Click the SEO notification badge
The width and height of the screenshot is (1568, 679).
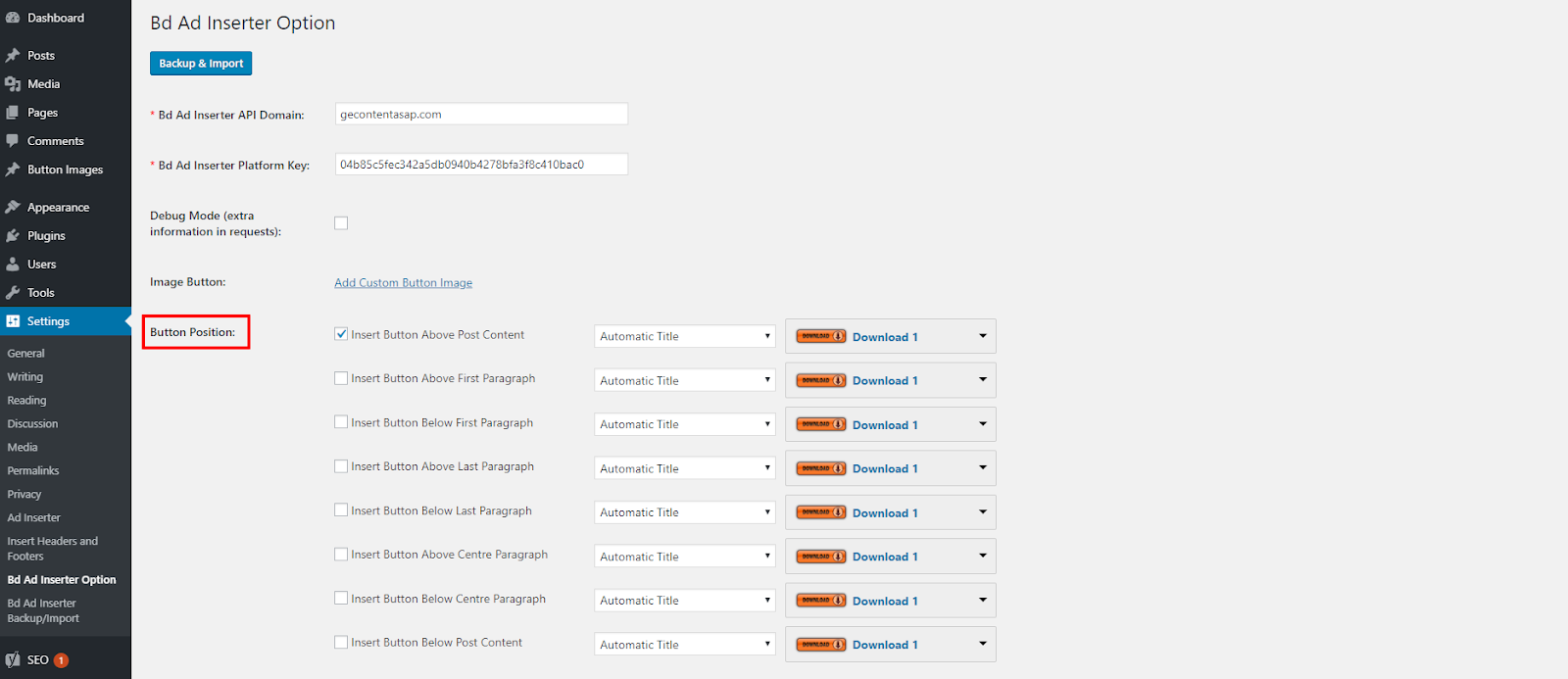pyautogui.click(x=61, y=660)
